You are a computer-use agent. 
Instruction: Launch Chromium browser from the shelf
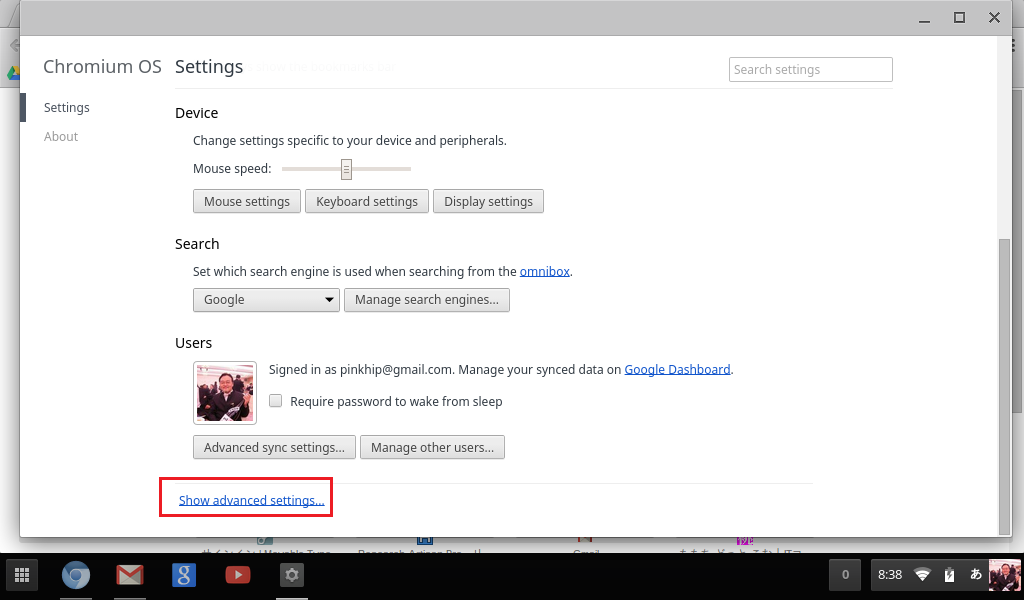76,575
